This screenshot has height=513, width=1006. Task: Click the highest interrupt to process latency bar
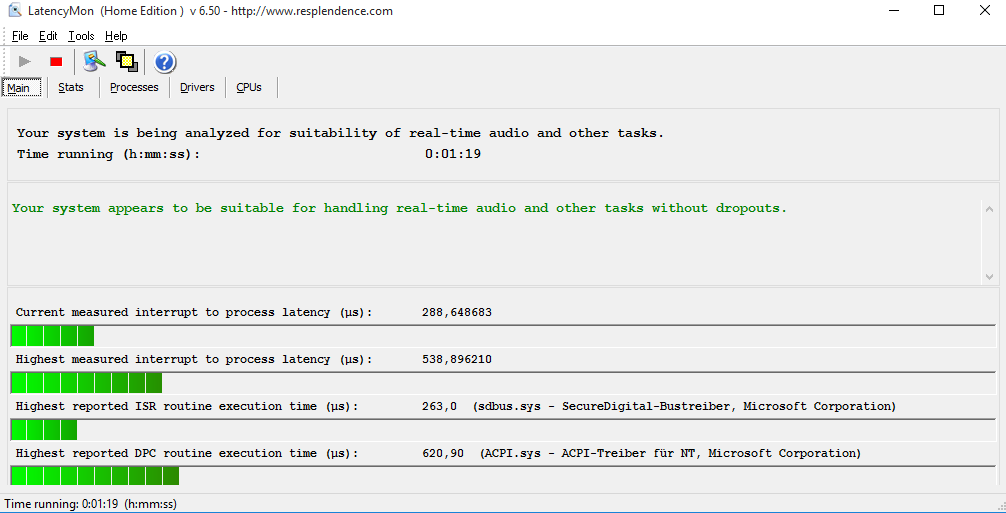coord(503,383)
